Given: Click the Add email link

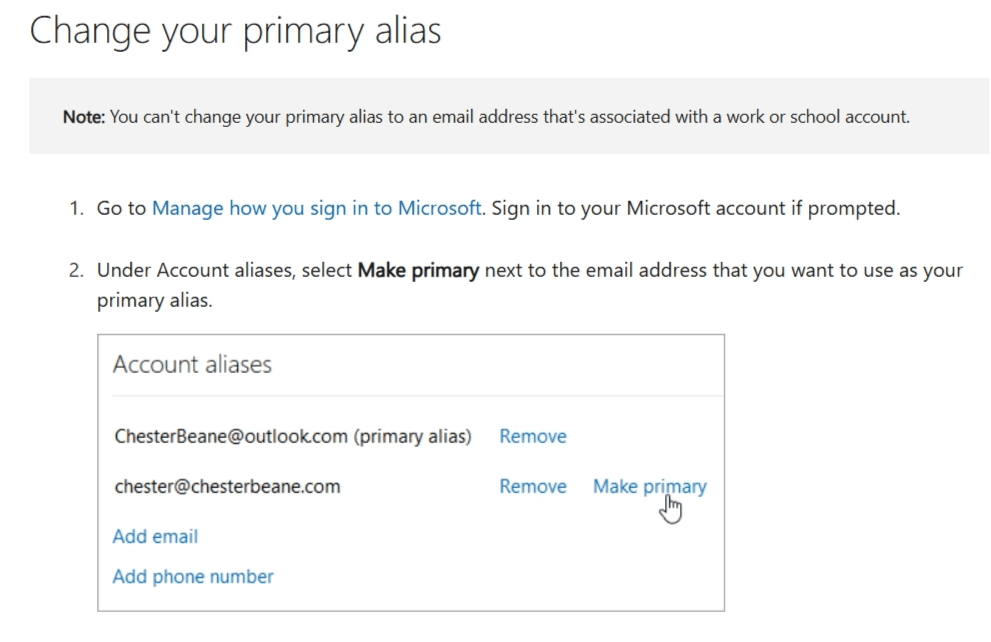Looking at the screenshot, I should pos(155,536).
